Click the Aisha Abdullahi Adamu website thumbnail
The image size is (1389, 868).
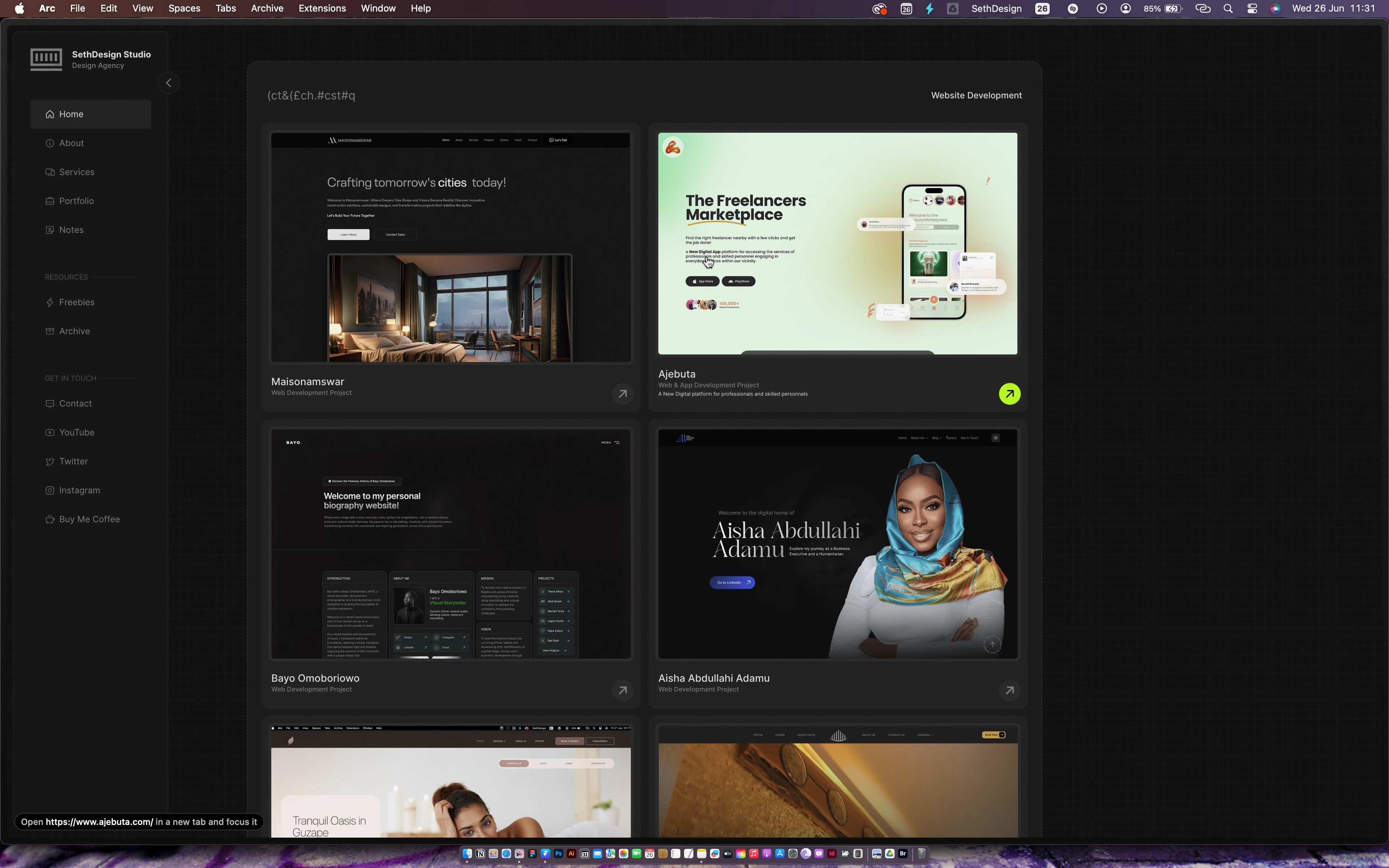click(837, 544)
